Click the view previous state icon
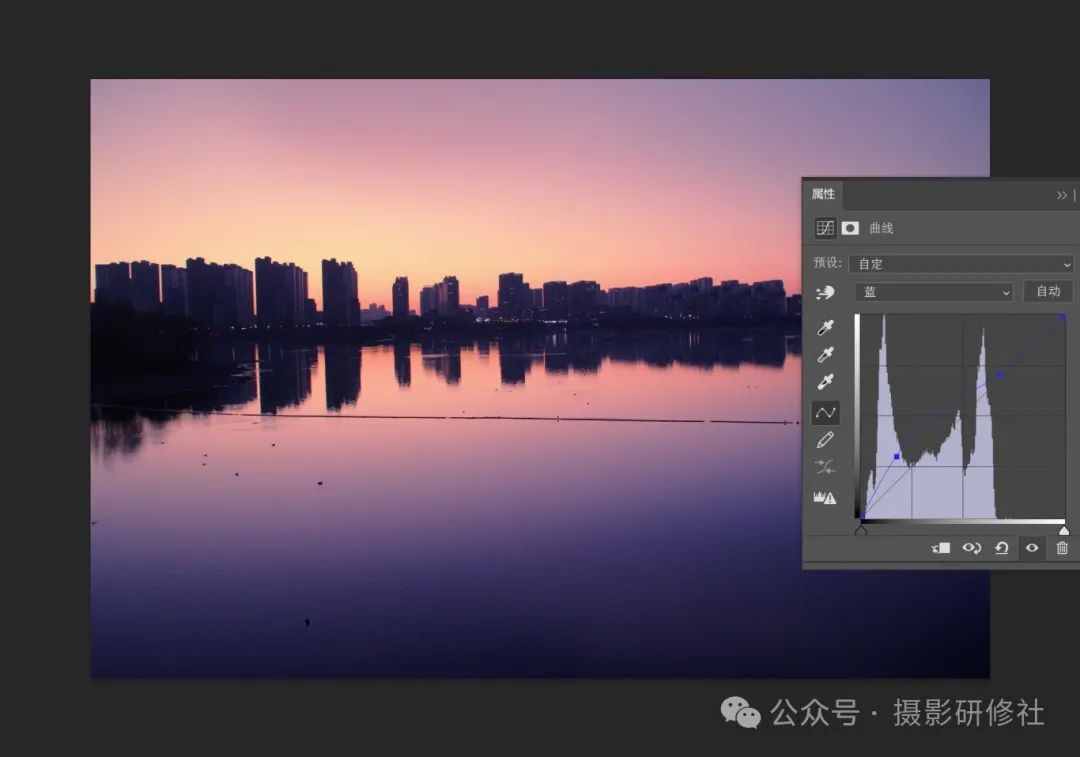Viewport: 1080px width, 757px height. coord(972,548)
